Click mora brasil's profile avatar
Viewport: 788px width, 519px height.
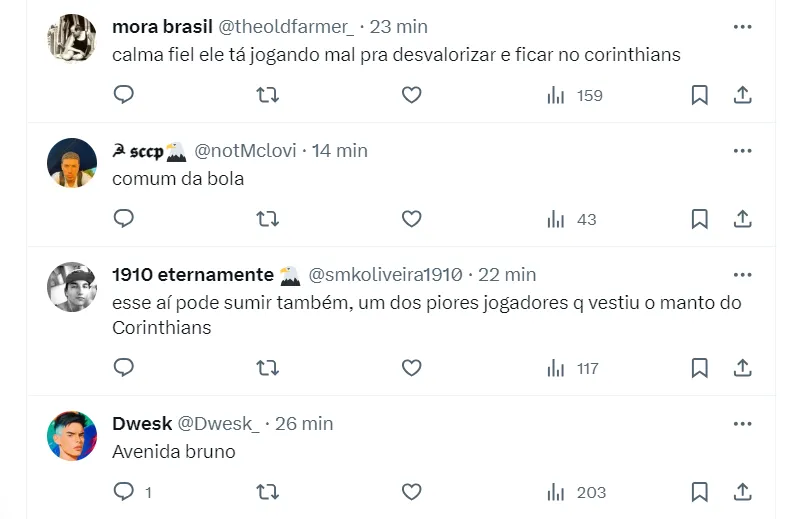pos(72,39)
